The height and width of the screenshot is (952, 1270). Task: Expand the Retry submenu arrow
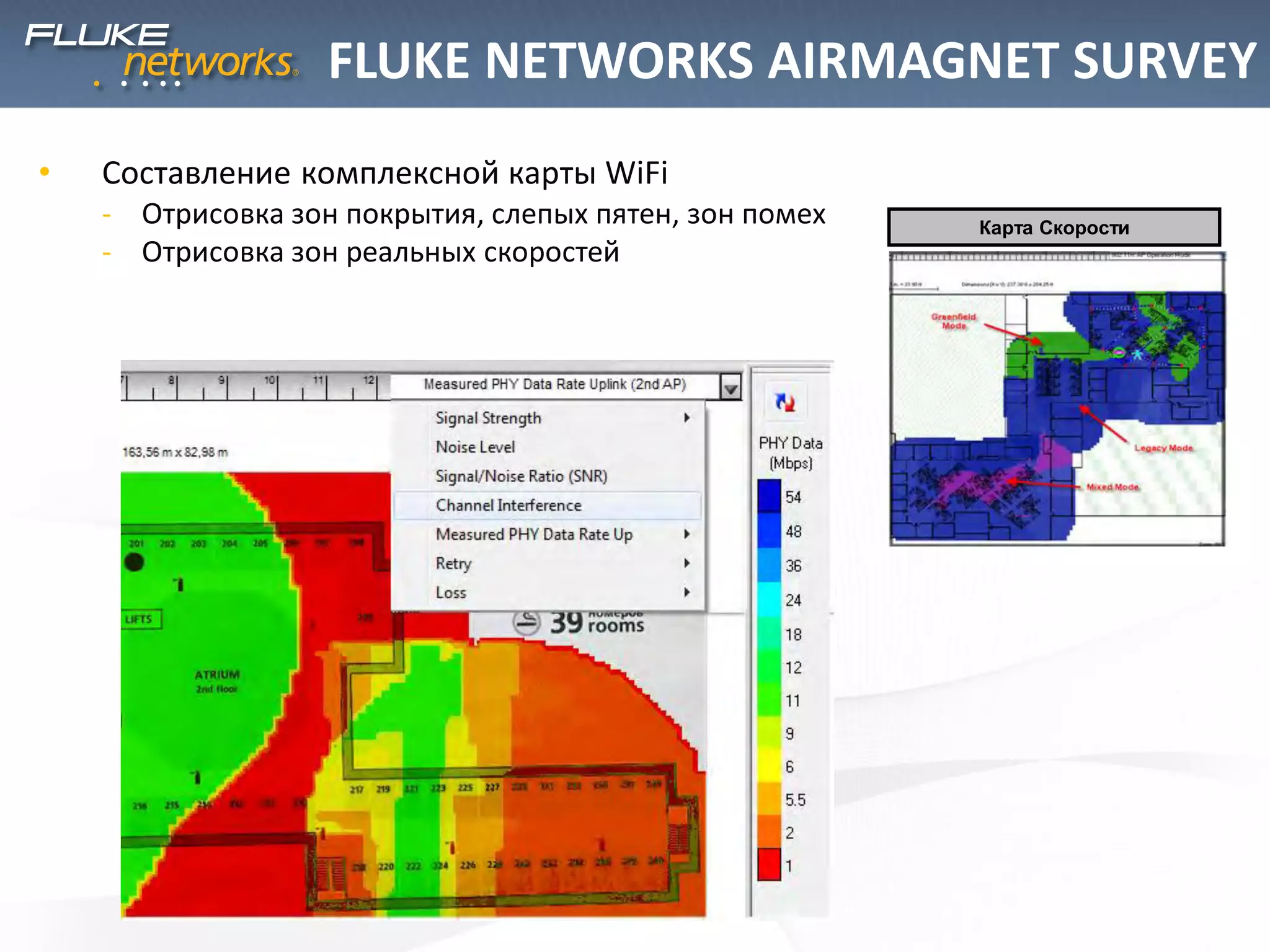coord(687,563)
